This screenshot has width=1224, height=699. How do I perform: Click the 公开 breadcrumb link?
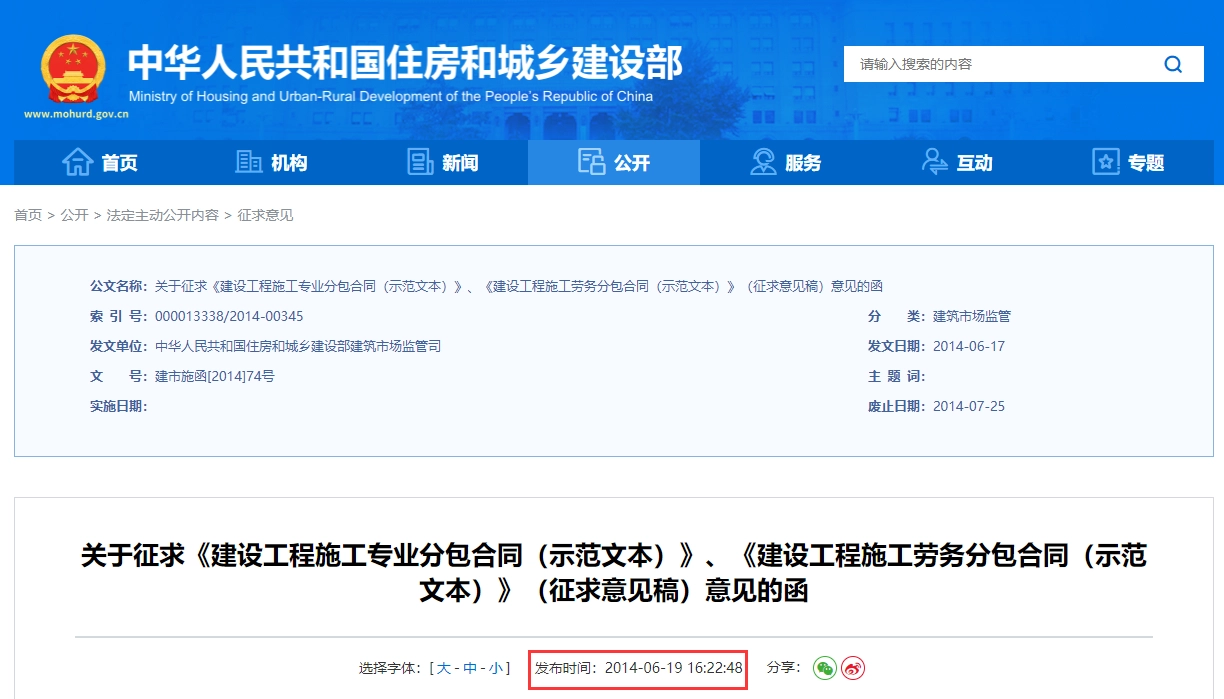(x=74, y=215)
